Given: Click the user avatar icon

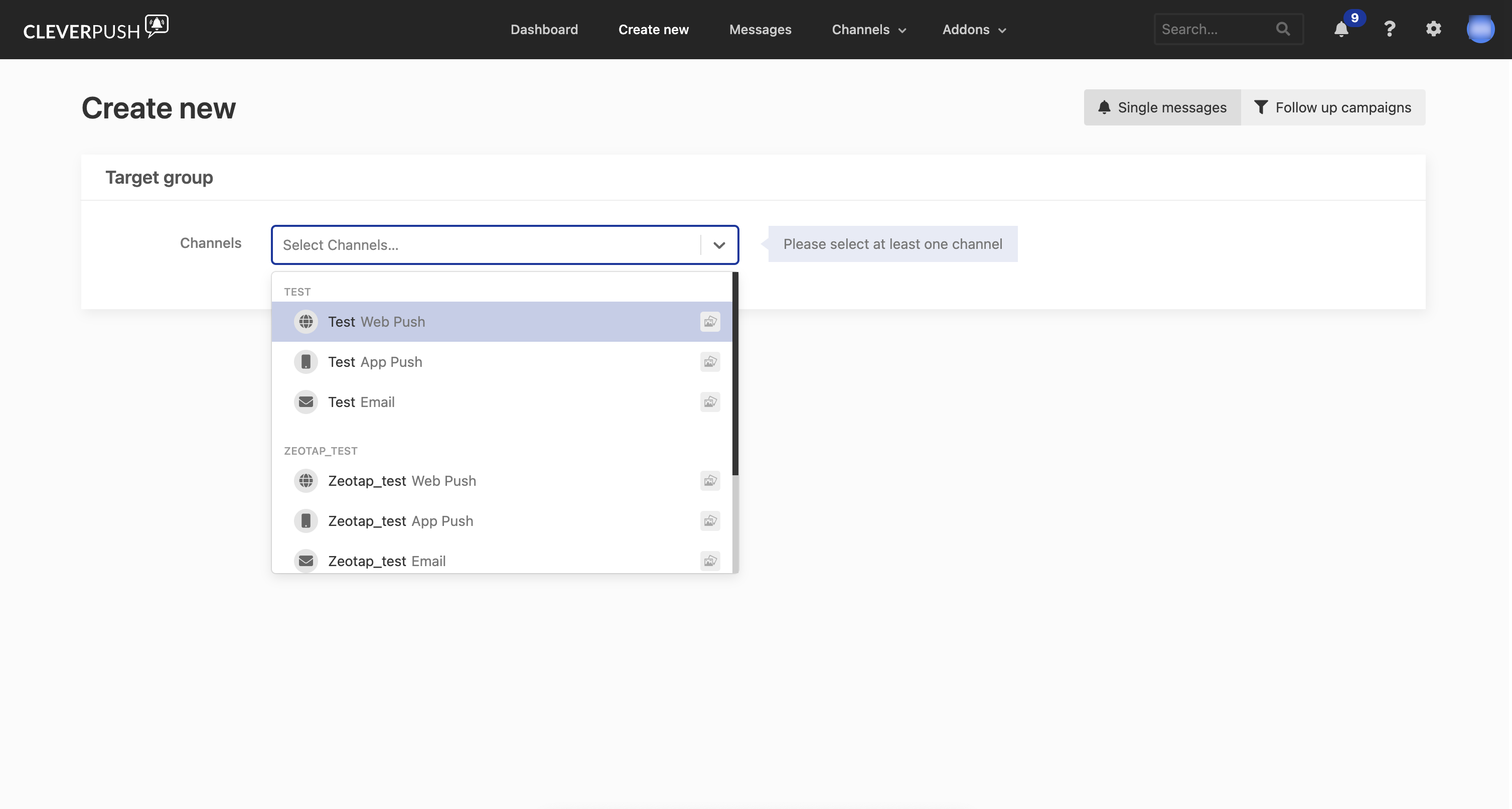Looking at the screenshot, I should (1480, 29).
